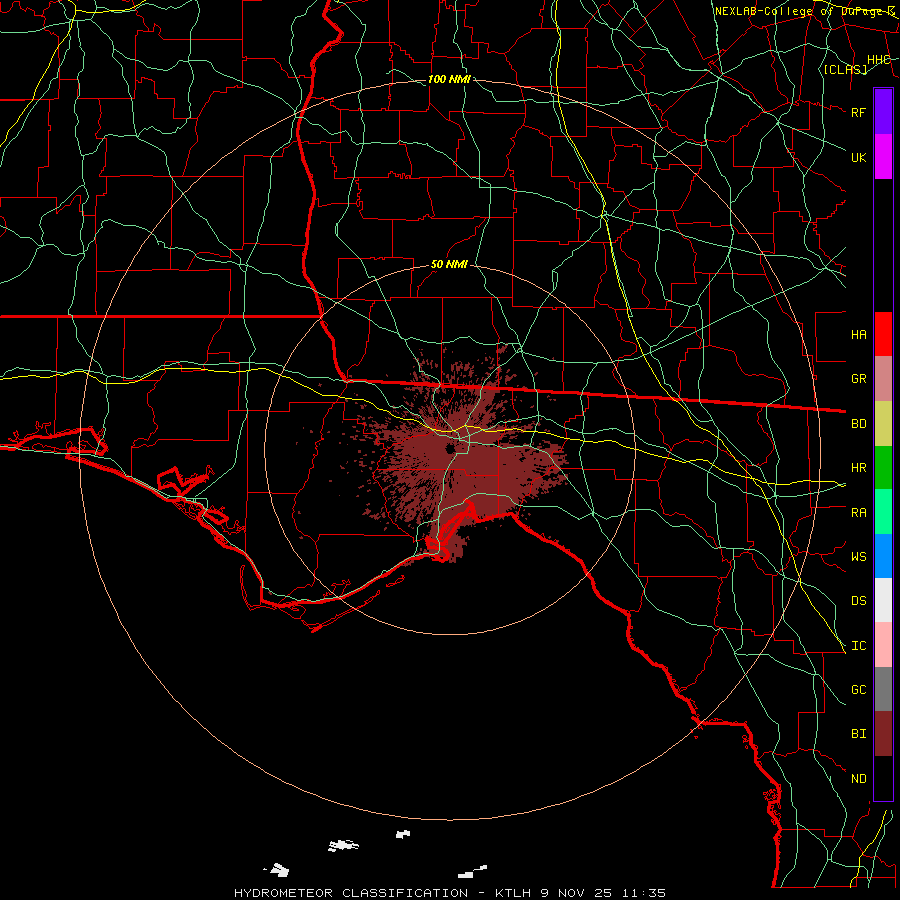The height and width of the screenshot is (900, 900).
Task: Click the HA legend label
Action: click(x=858, y=335)
